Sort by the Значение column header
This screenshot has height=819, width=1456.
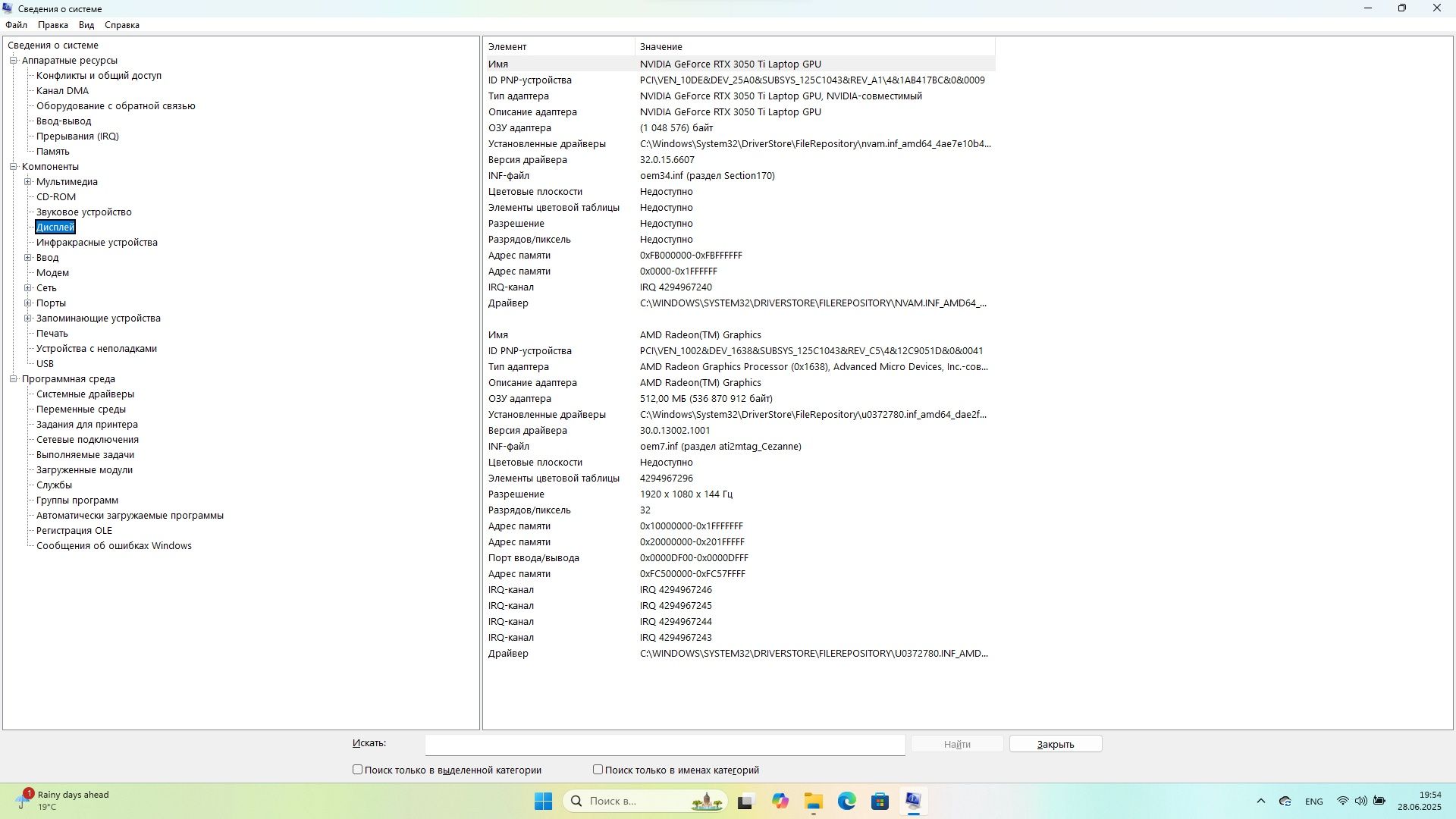click(x=815, y=47)
